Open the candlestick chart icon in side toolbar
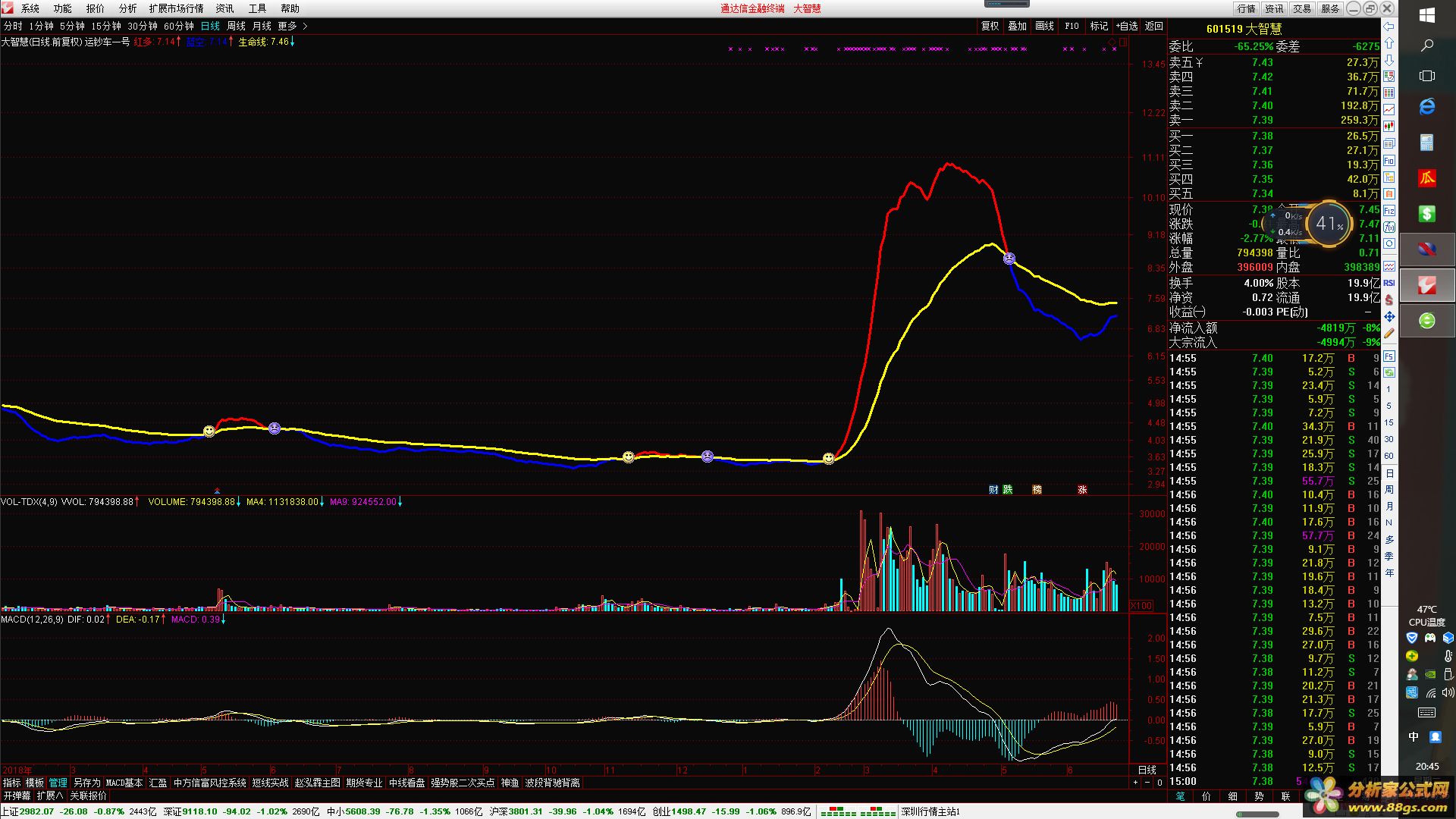1456x819 pixels. tap(1389, 127)
